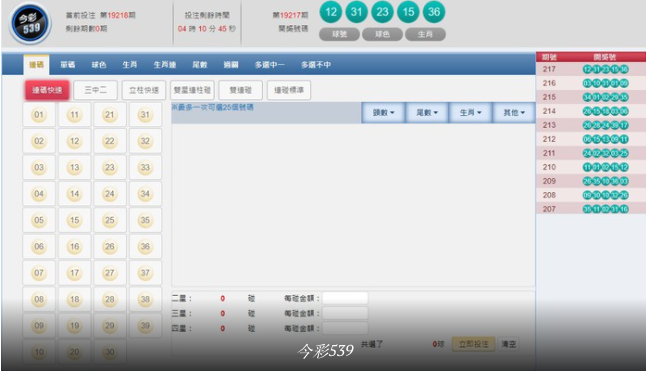Viewport: 646px width, 371px height.
Task: Switch to the 生肖連 tab
Action: (165, 65)
